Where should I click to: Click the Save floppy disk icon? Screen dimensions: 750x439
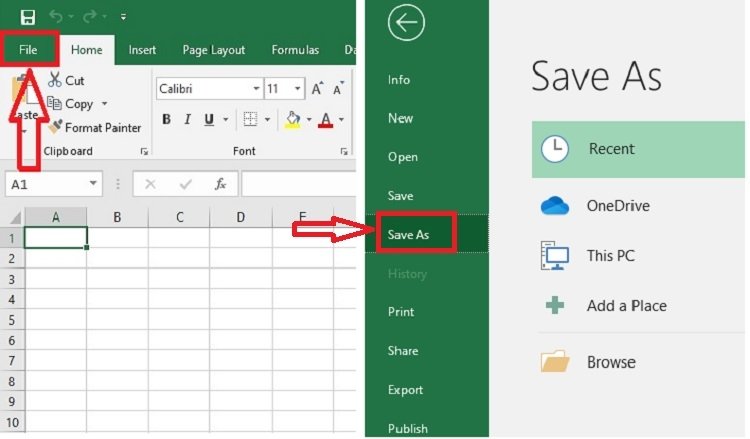28,17
